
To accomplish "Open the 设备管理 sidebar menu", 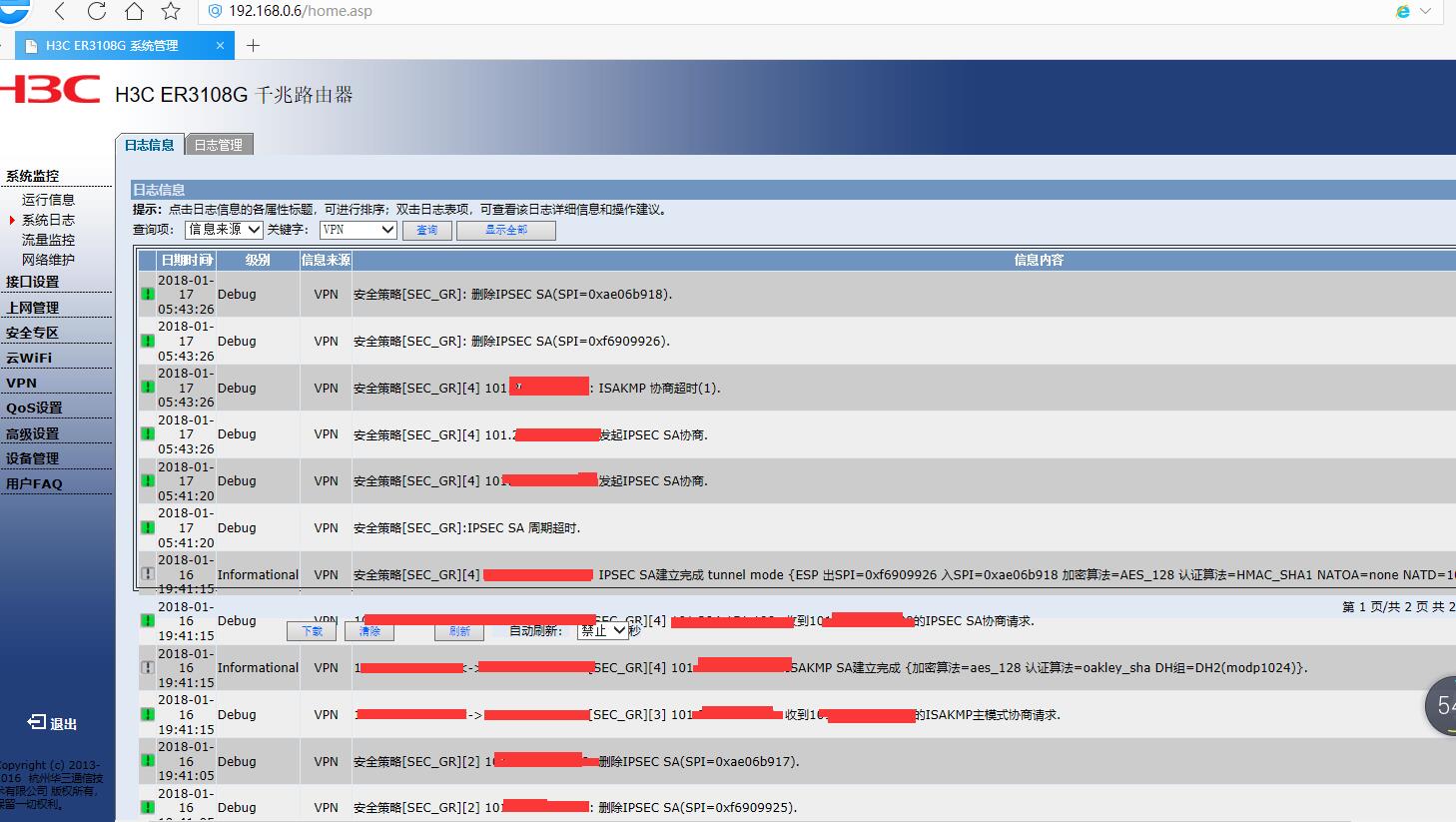I will point(33,458).
